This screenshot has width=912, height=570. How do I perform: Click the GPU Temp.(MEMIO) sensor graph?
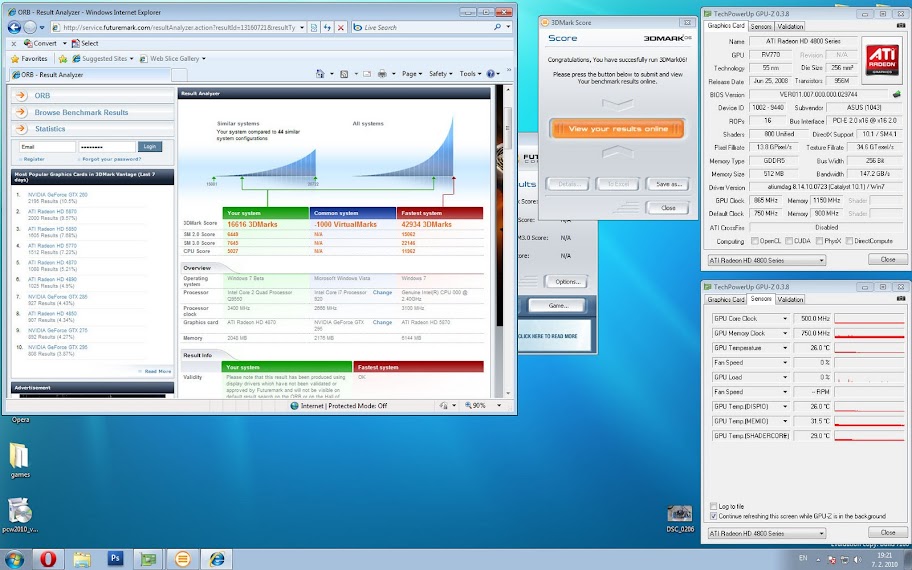[869, 421]
